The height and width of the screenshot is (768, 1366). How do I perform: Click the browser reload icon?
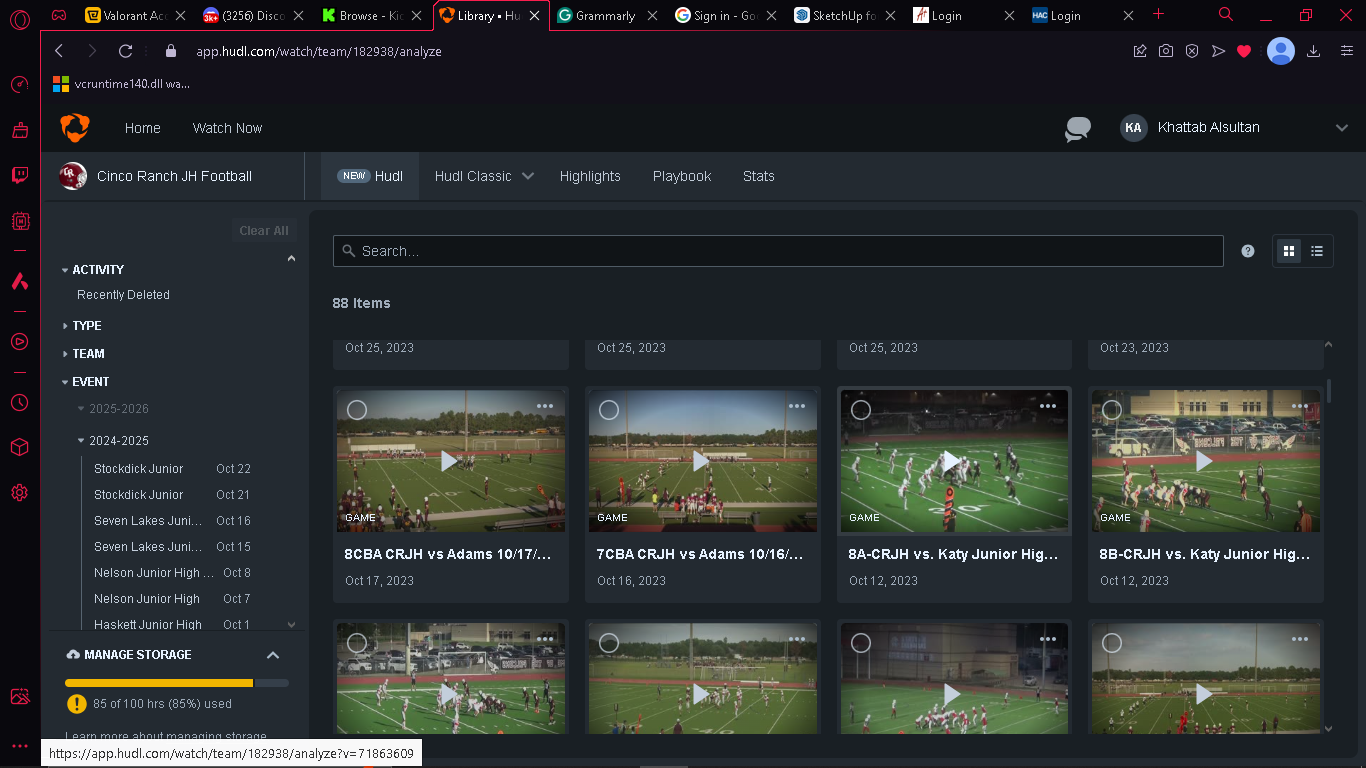tap(125, 51)
